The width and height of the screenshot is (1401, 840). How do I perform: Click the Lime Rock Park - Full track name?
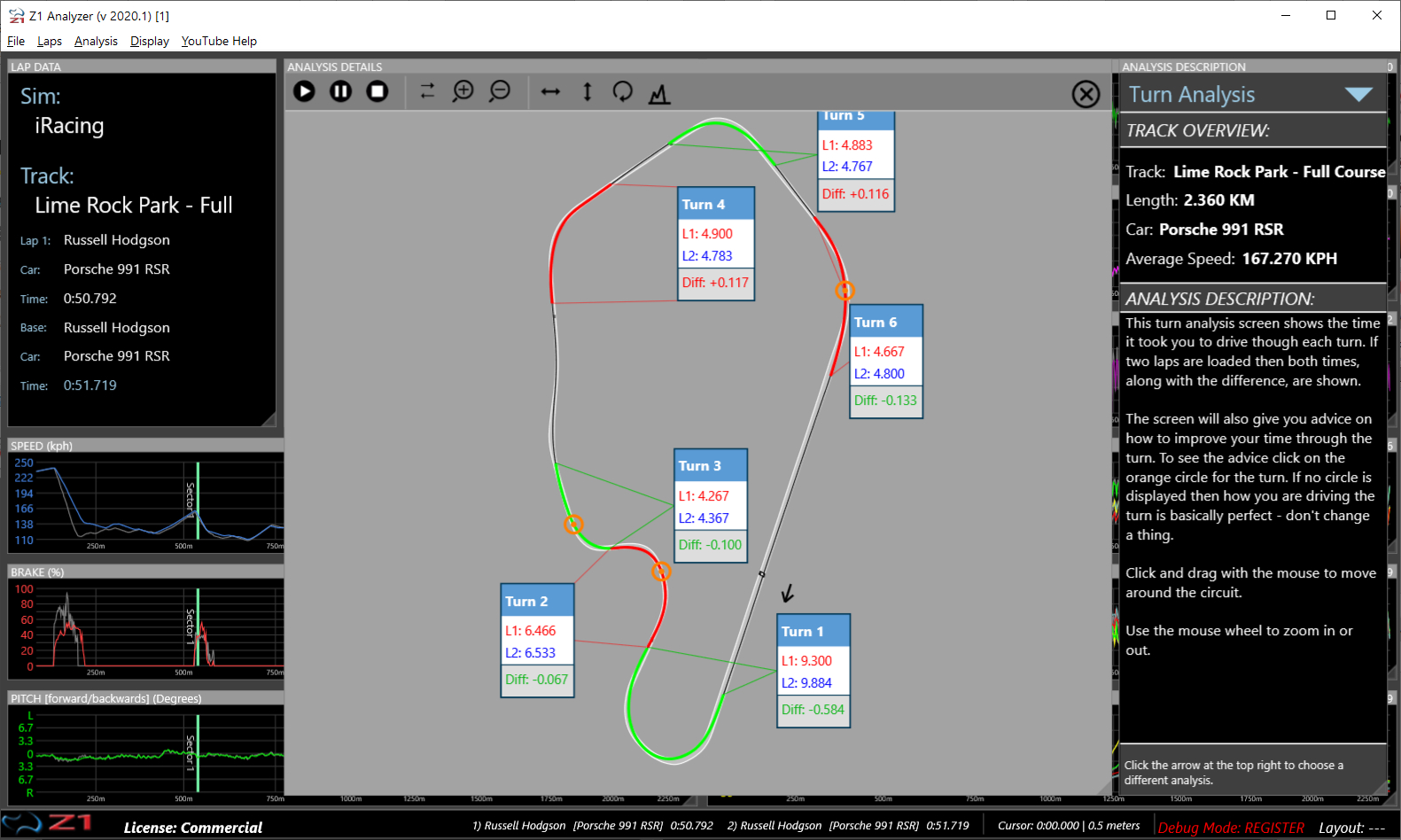pos(134,206)
